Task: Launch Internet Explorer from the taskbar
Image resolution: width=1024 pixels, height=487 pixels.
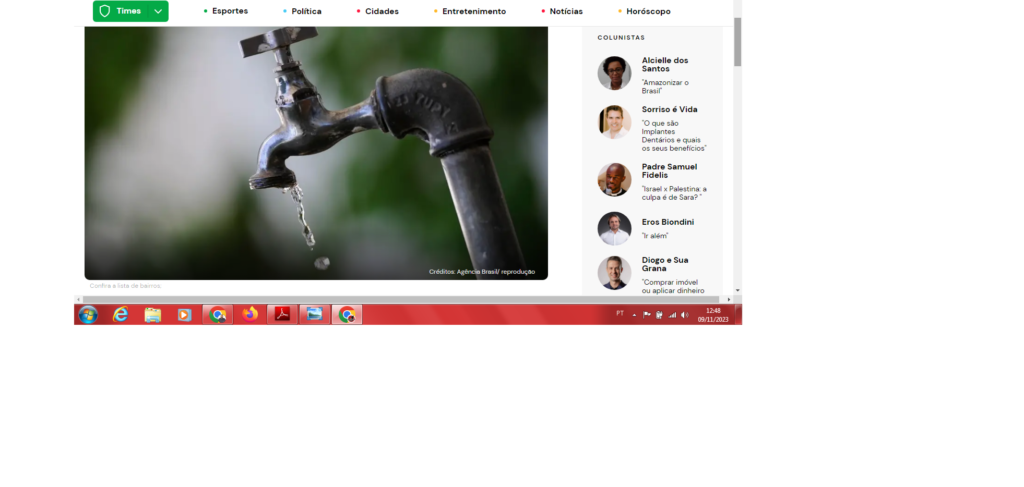Action: click(x=121, y=315)
